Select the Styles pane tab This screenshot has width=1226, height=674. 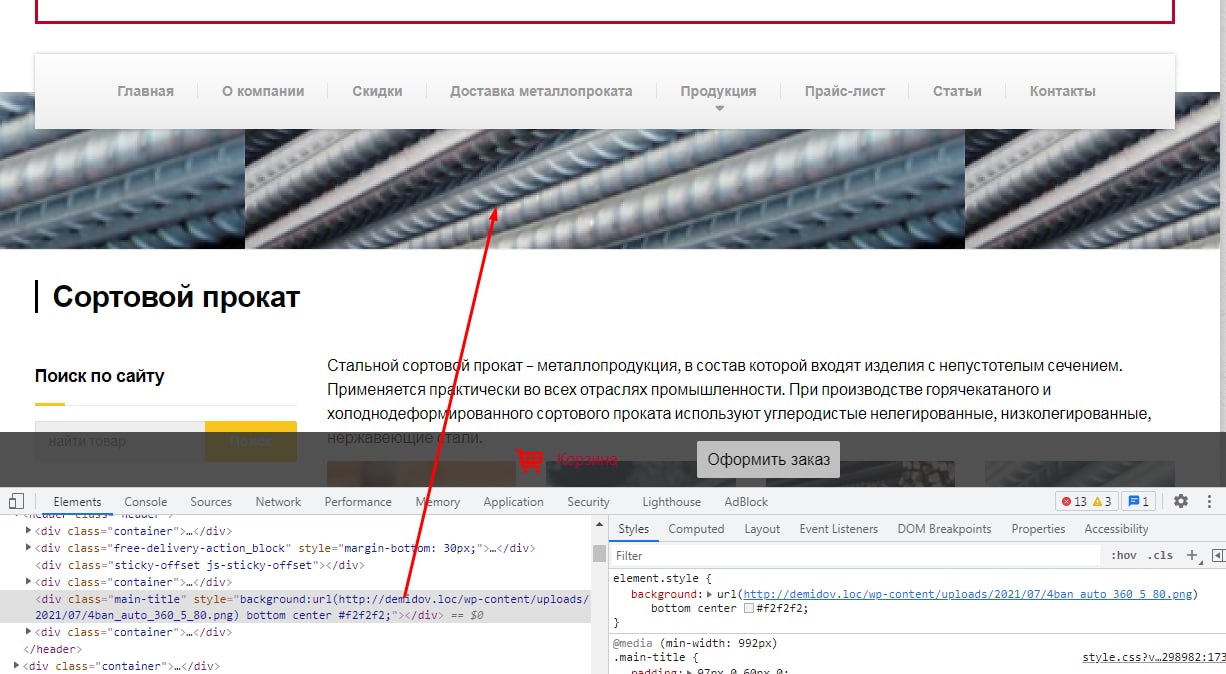pos(633,529)
